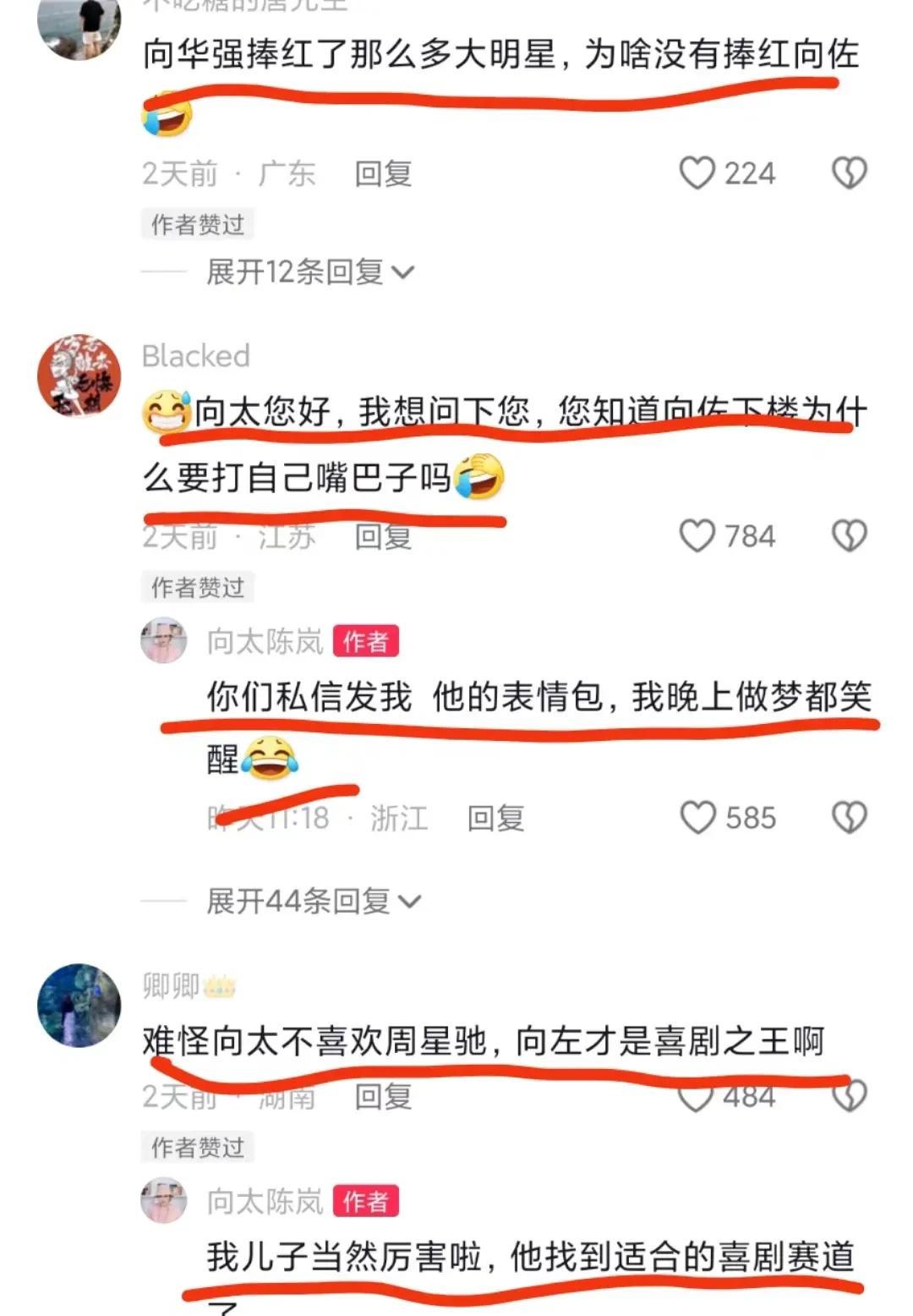Open Blacked's profile avatar

(79, 376)
